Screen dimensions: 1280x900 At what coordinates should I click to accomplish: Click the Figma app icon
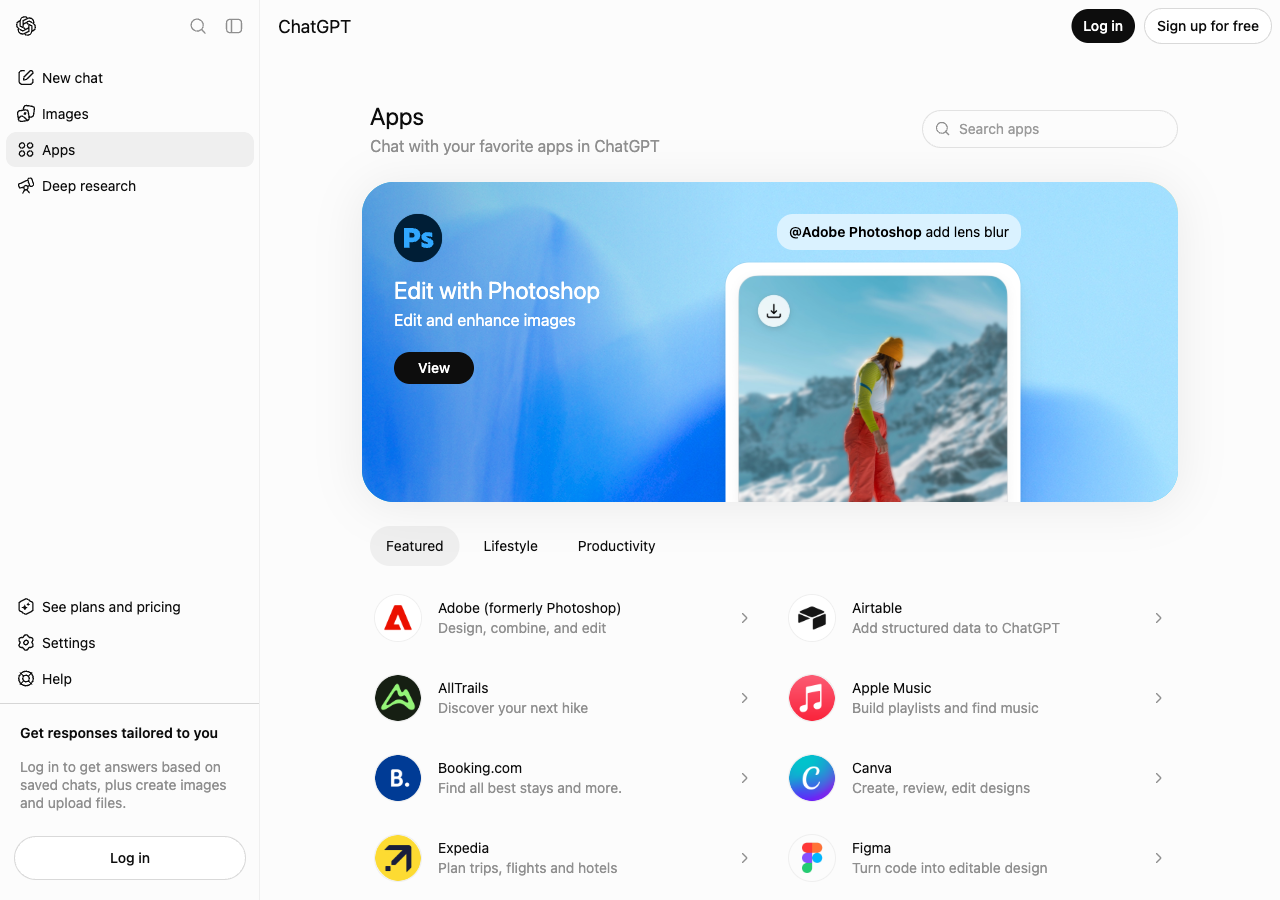812,858
